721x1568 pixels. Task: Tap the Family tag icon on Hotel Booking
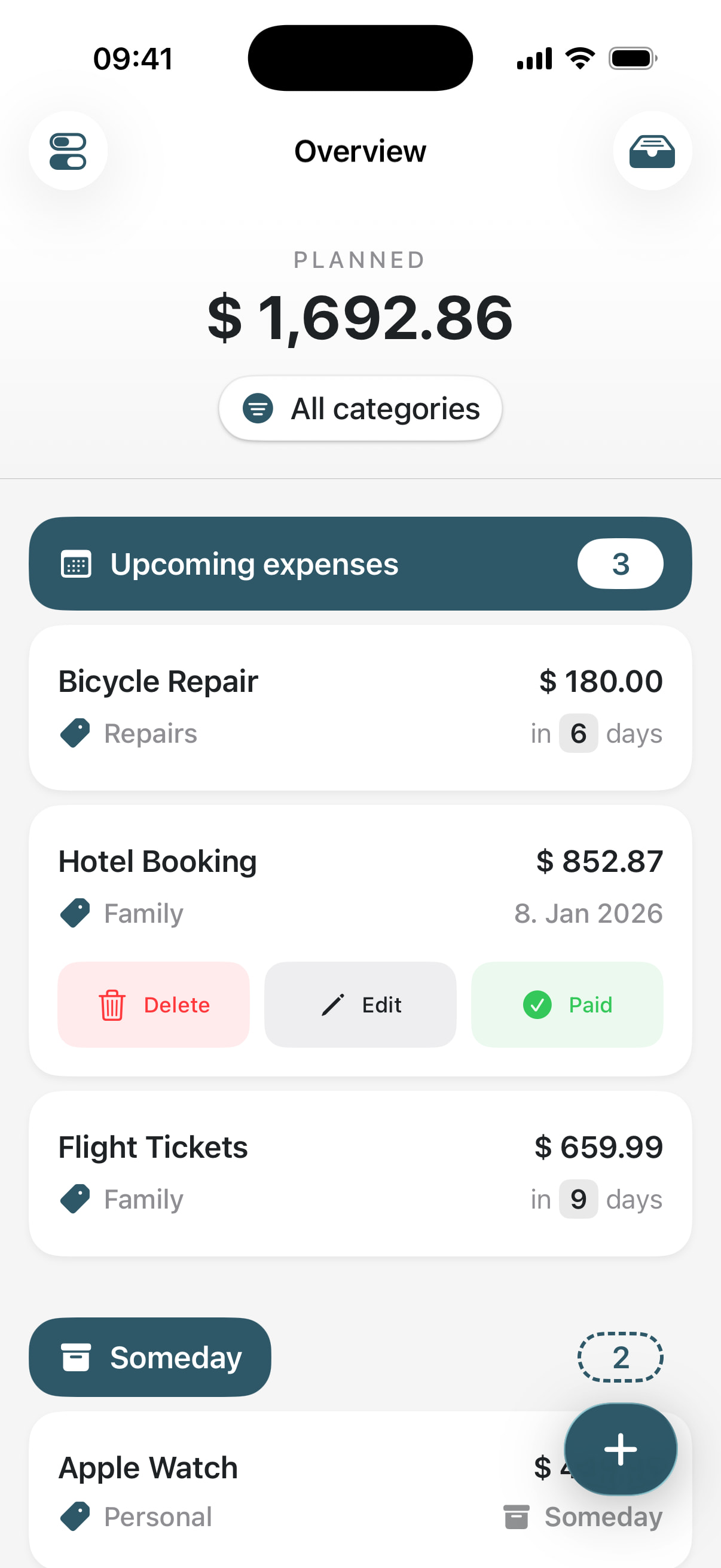coord(75,913)
